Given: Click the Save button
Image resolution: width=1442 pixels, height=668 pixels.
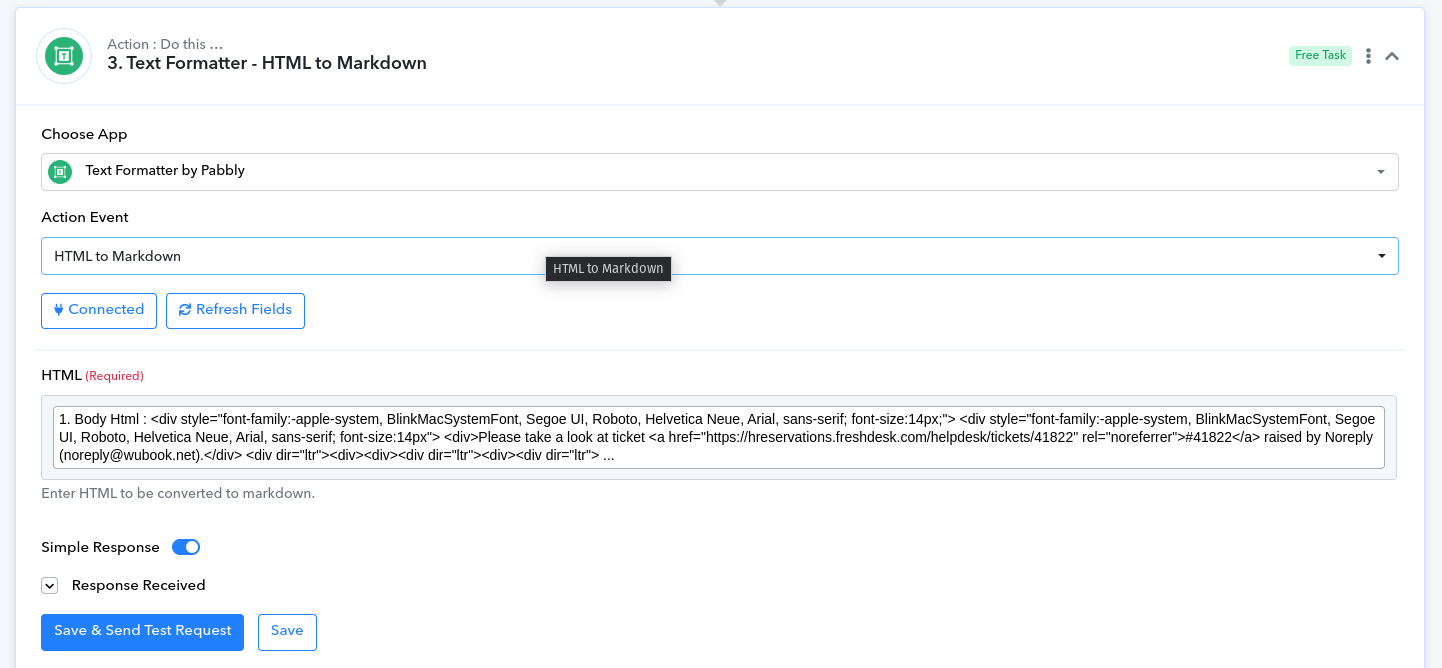Looking at the screenshot, I should click(287, 632).
